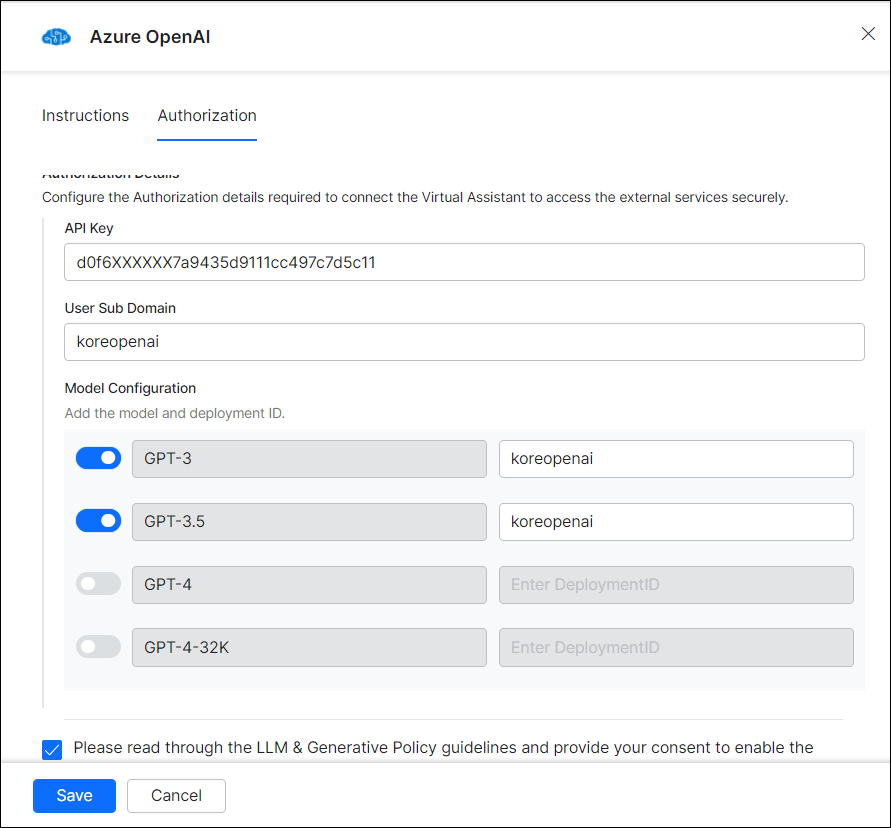Click the GPT-3 deployment ID field
The height and width of the screenshot is (828, 891).
pos(675,458)
